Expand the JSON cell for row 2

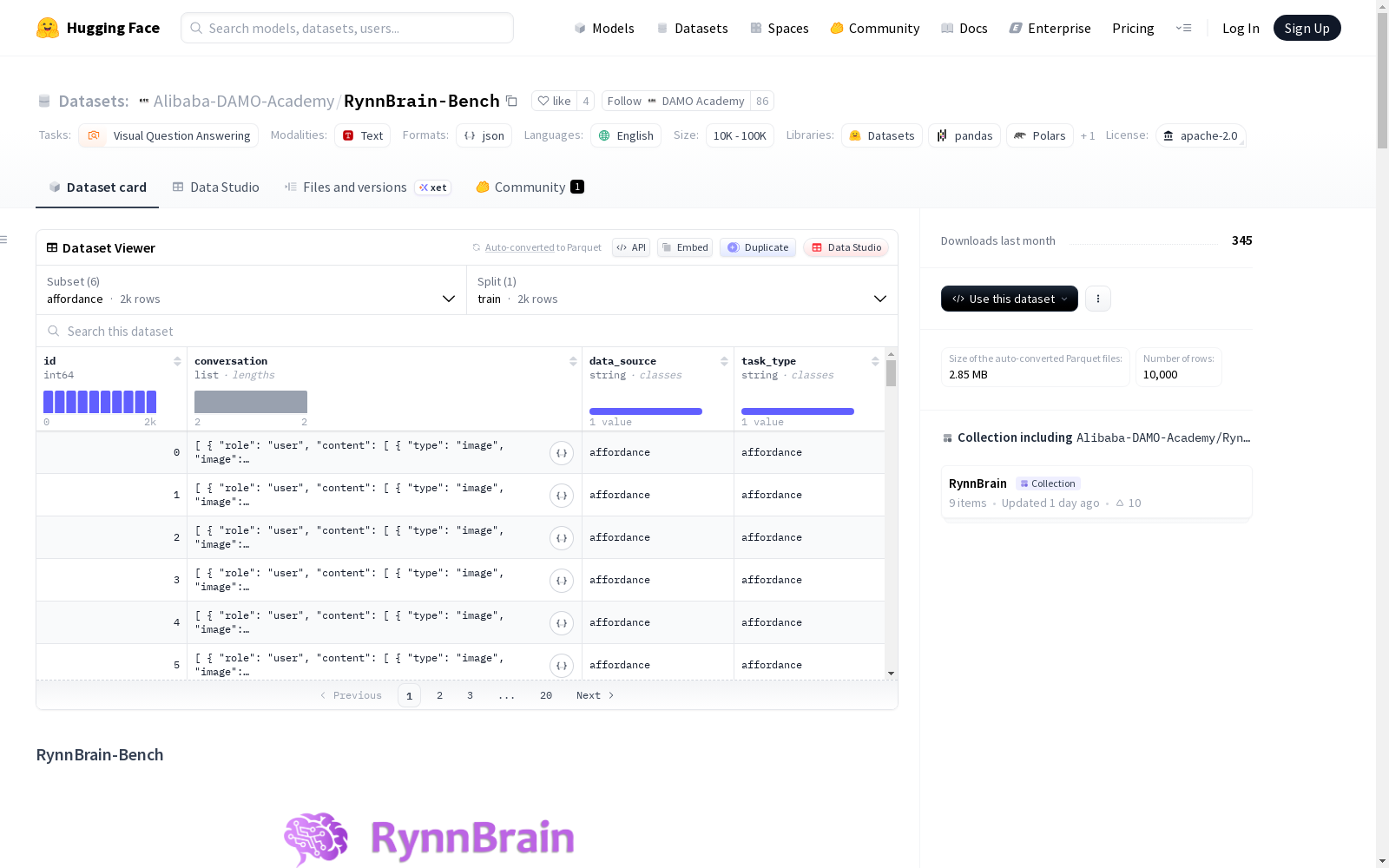point(562,538)
